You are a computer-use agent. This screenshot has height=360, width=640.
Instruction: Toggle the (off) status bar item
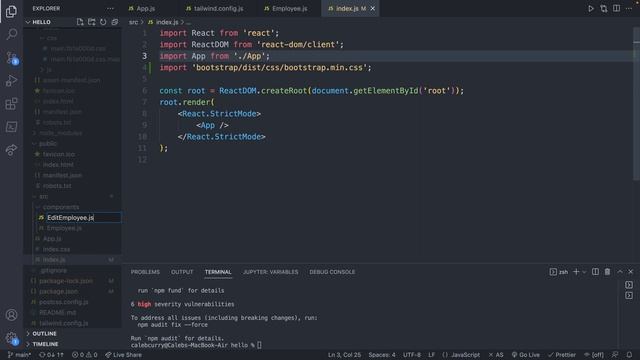(594, 355)
